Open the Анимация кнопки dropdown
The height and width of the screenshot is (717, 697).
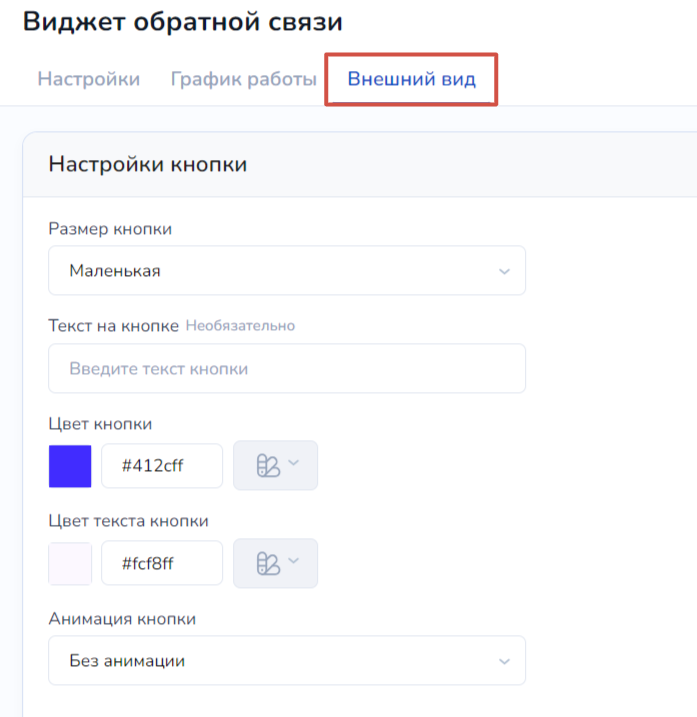(x=287, y=660)
